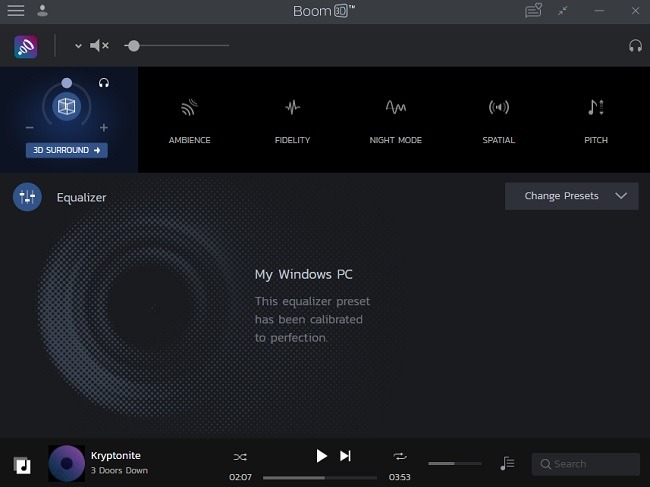
Task: Expand the audio output device chevron
Action: (78, 46)
